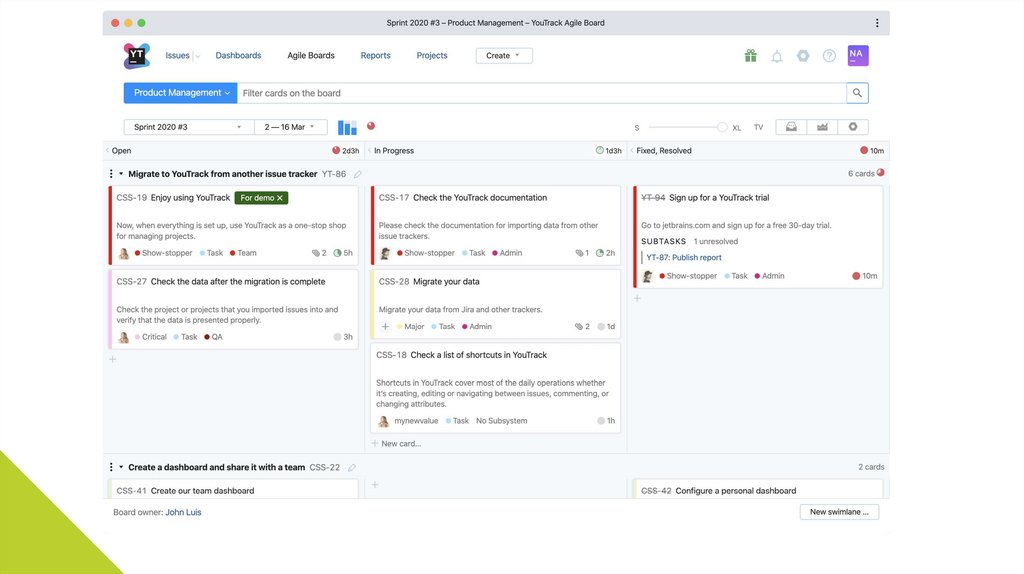Open the Reports menu item

pos(375,56)
